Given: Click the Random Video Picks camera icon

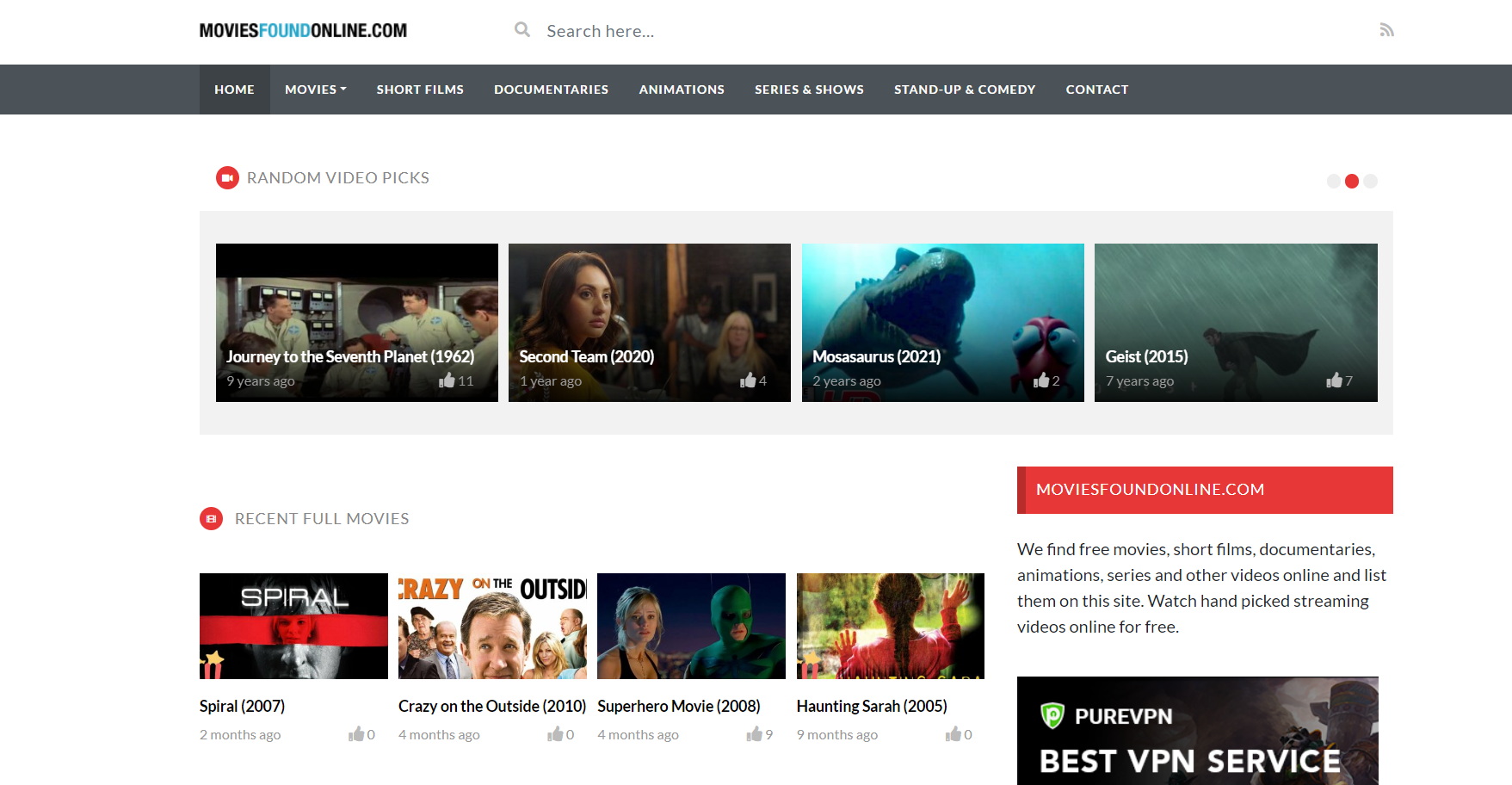Looking at the screenshot, I should tap(227, 178).
